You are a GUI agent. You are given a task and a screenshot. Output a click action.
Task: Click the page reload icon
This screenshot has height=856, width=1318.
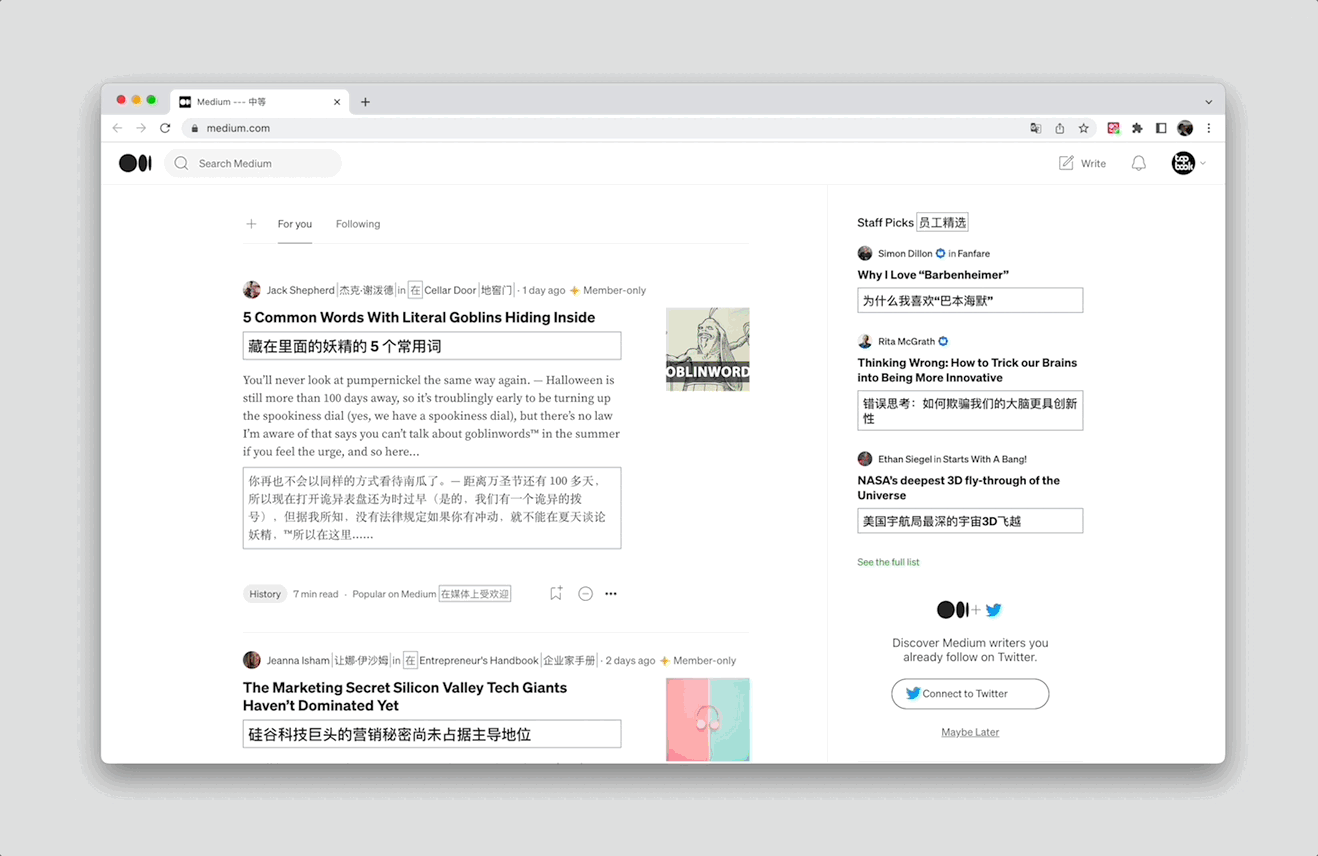164,128
